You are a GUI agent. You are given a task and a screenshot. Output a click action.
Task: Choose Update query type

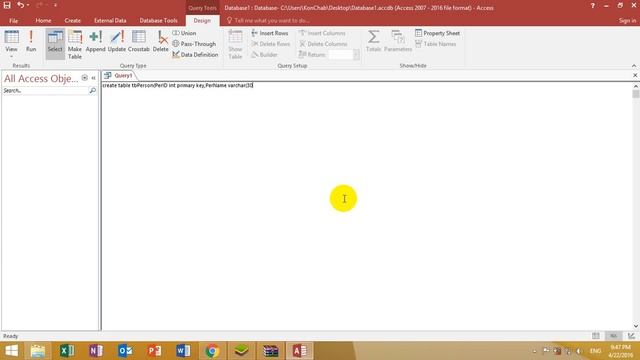tap(117, 42)
